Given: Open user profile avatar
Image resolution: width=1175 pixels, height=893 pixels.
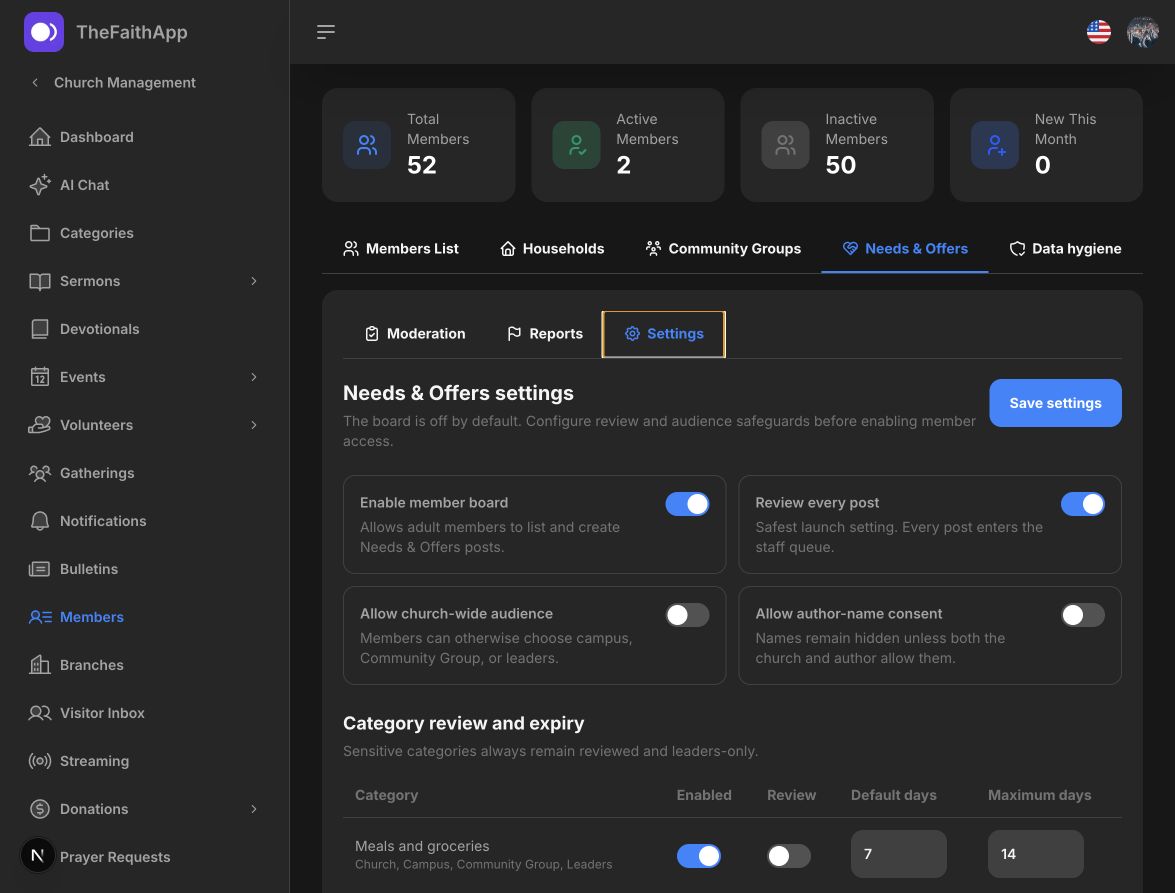Looking at the screenshot, I should click(x=1142, y=31).
